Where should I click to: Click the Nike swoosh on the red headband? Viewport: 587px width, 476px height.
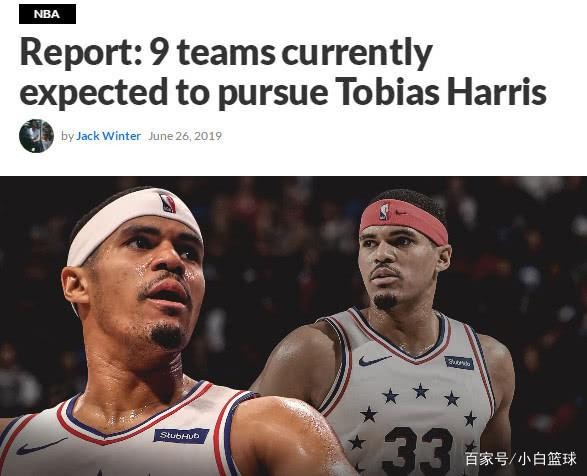tap(401, 213)
